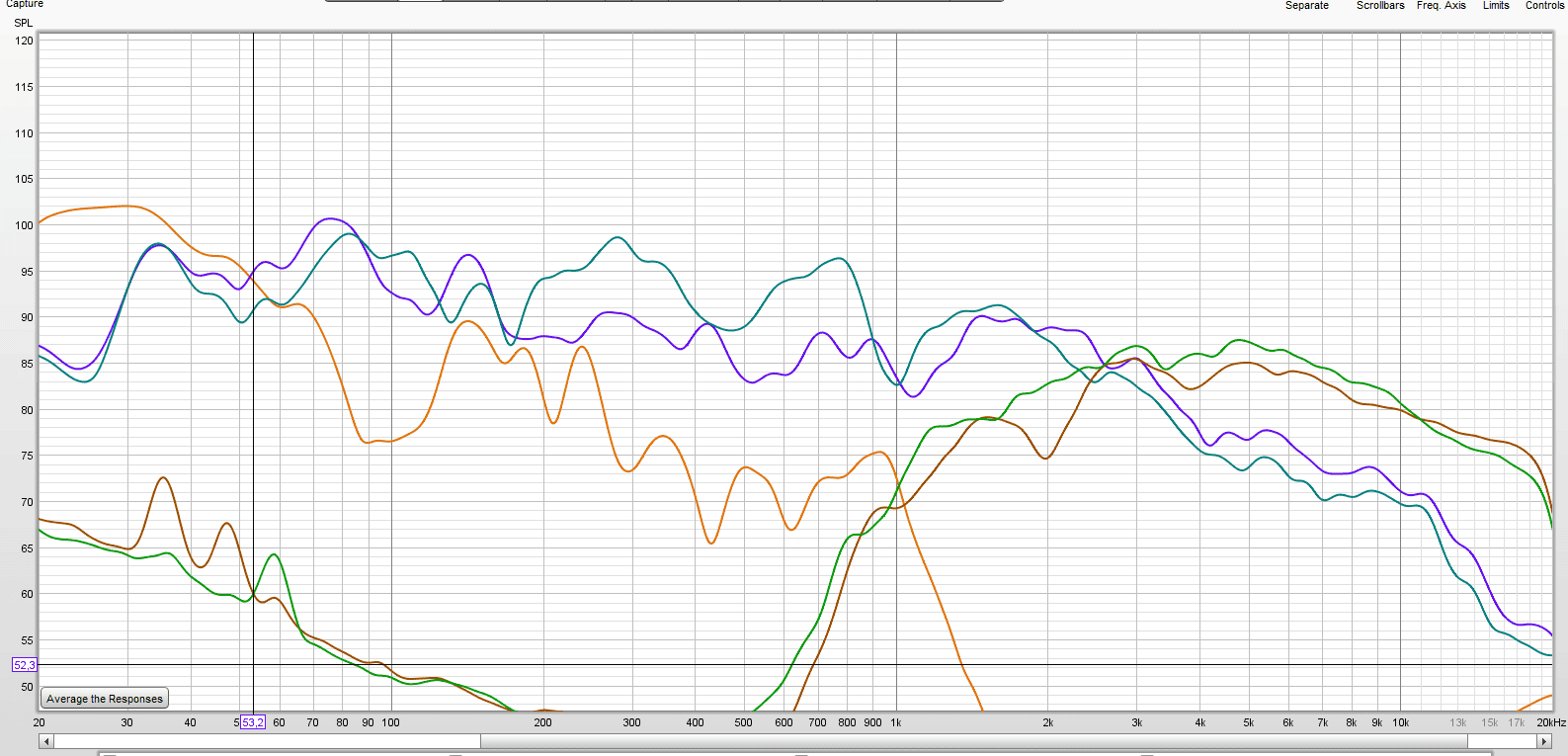Click the 120 label on the SPL axis
The height and width of the screenshot is (756, 1568).
[24, 41]
